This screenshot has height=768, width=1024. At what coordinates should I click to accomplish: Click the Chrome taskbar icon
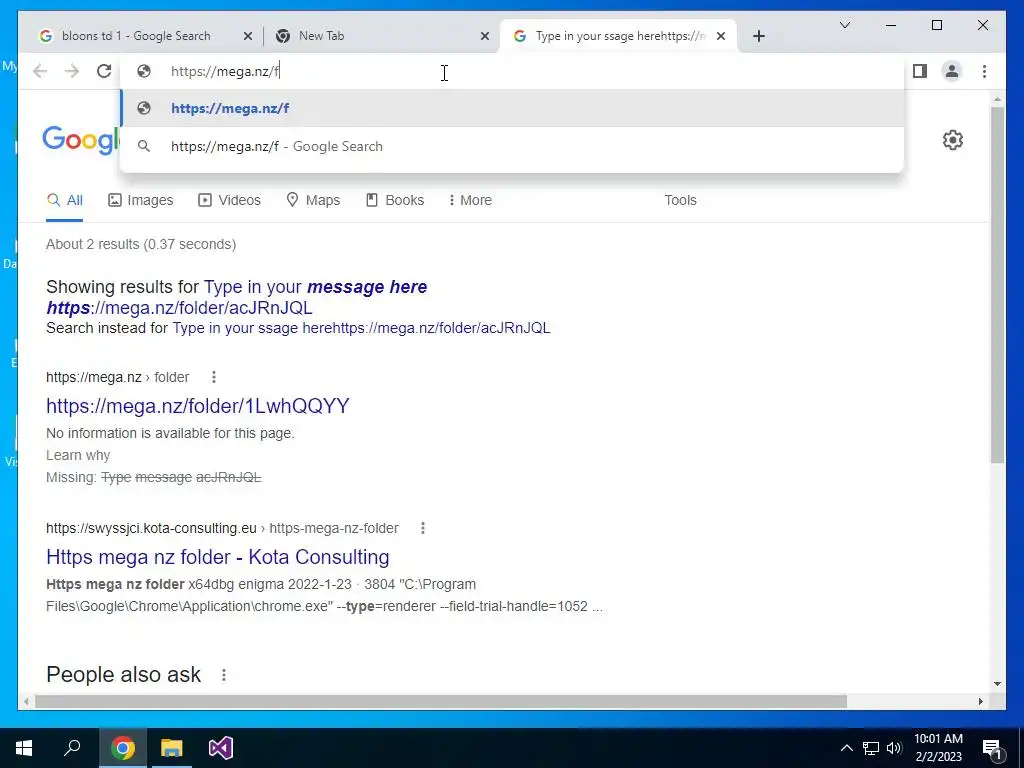coord(122,748)
